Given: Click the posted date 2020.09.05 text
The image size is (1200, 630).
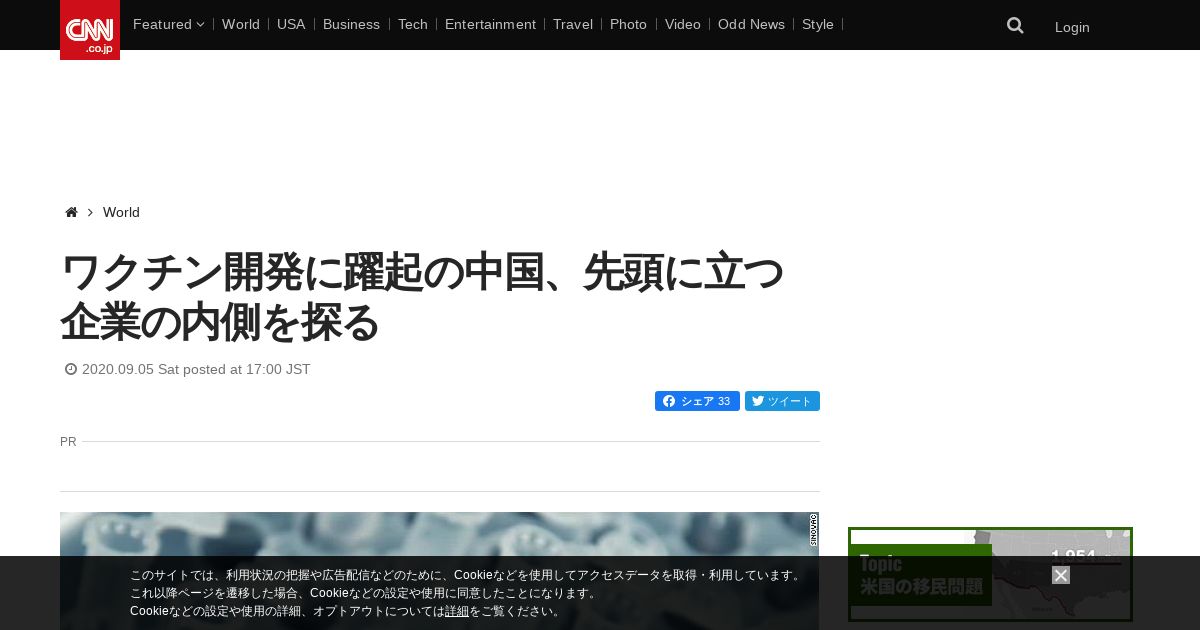Looking at the screenshot, I should (x=196, y=369).
